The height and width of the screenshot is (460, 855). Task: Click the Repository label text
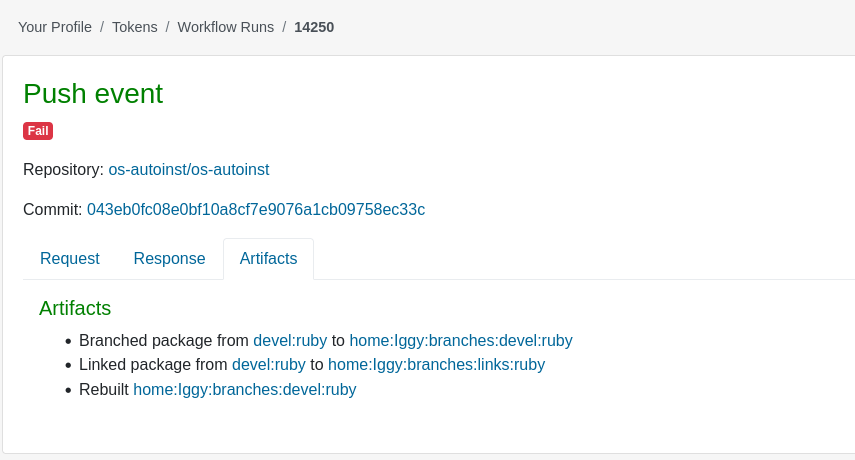click(x=63, y=170)
